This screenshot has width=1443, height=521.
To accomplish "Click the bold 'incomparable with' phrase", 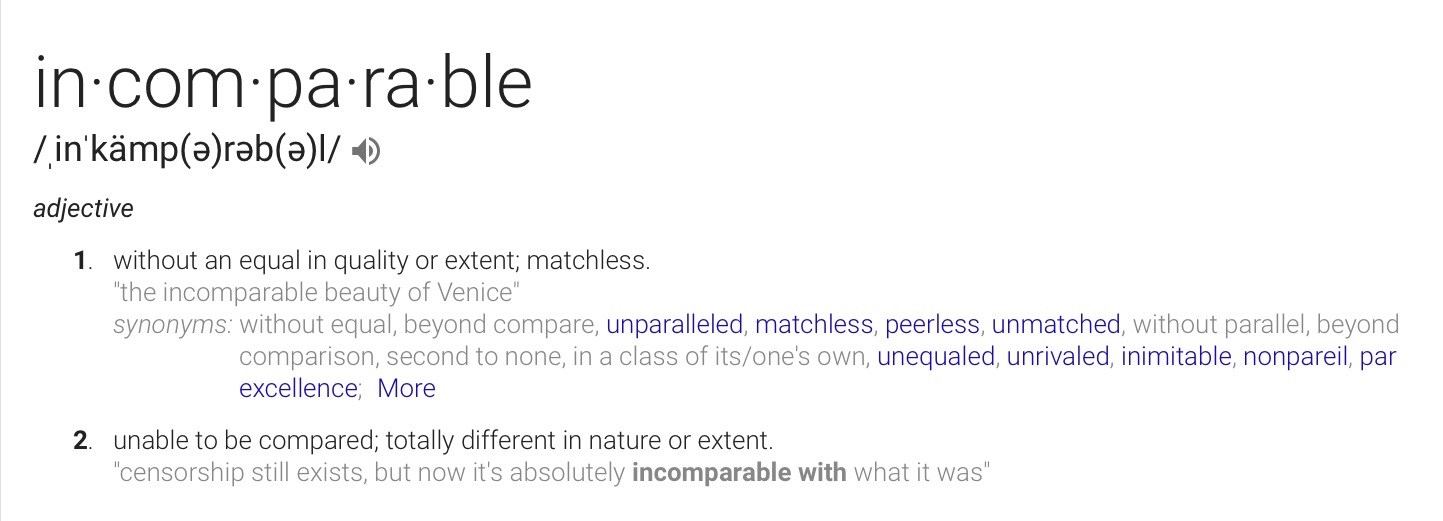I will pyautogui.click(x=739, y=472).
